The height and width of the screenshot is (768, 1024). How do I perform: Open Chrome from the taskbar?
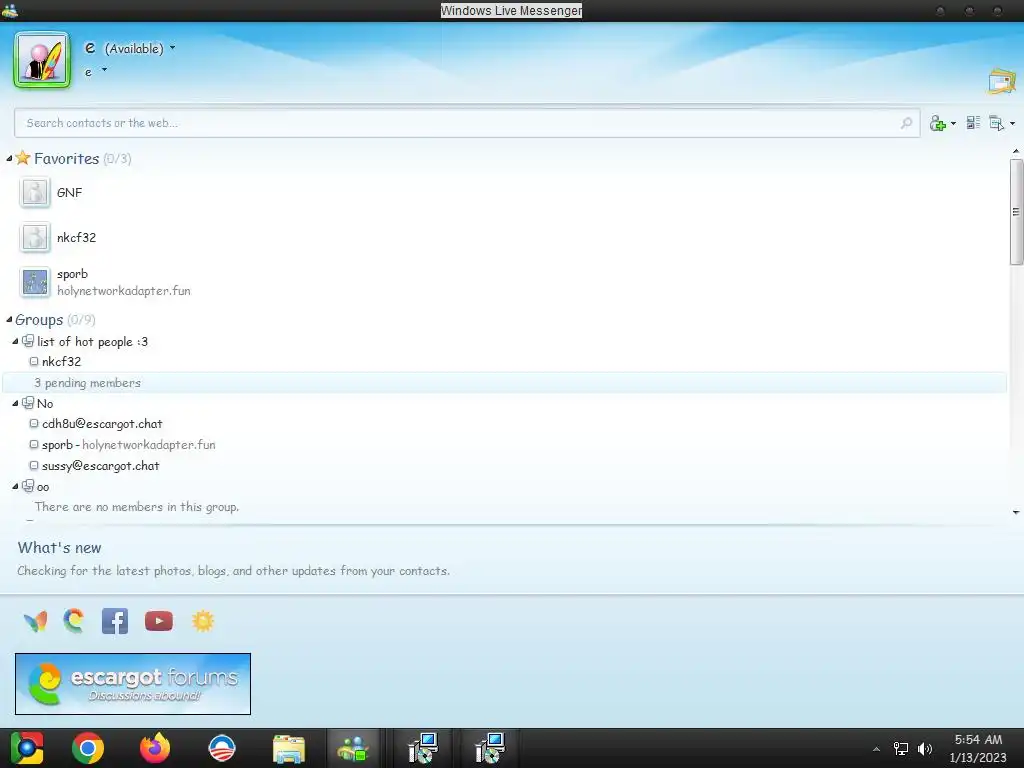click(88, 748)
